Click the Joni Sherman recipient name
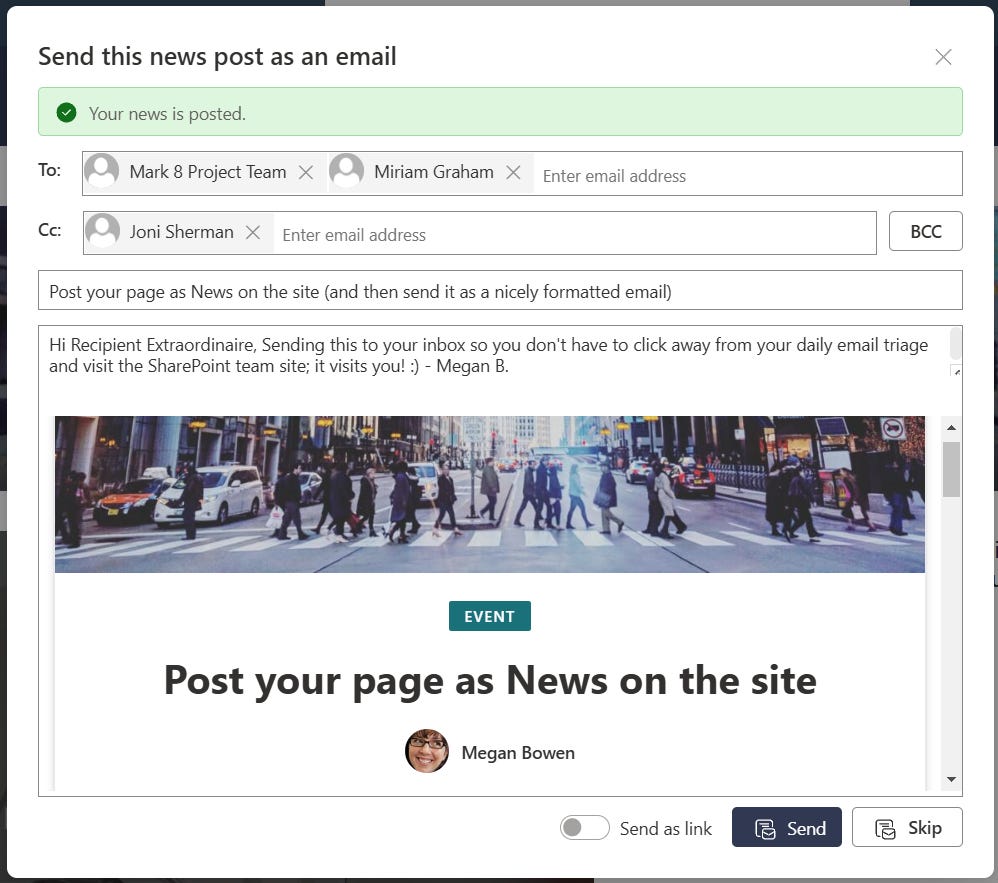998x883 pixels. (182, 232)
